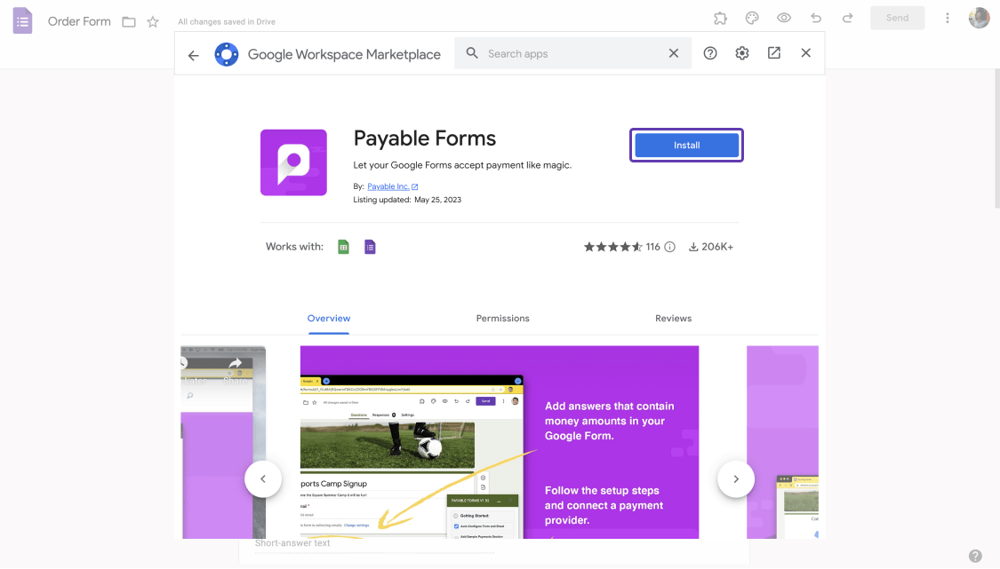Show the next carousel screenshot

click(736, 479)
